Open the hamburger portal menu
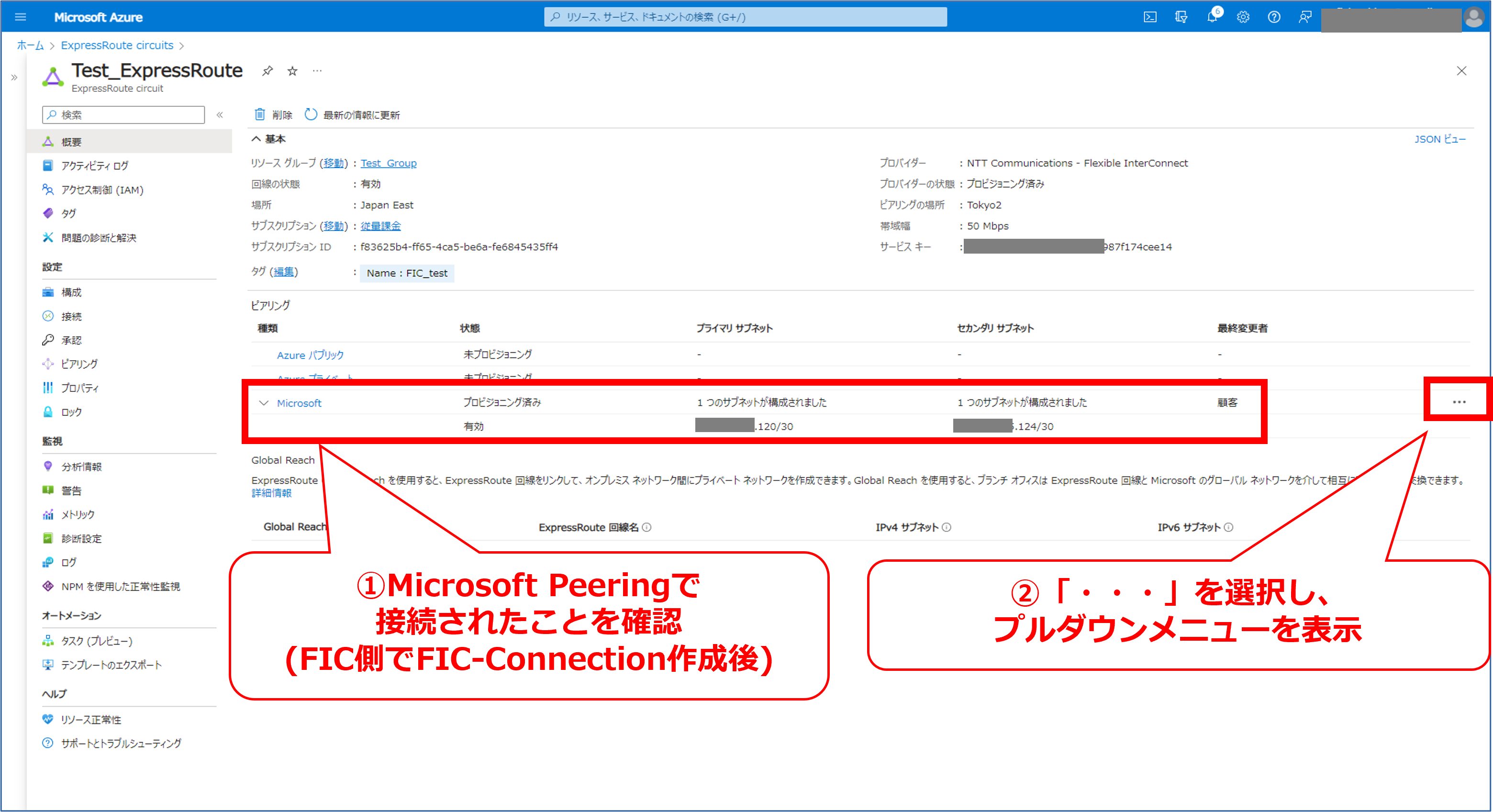The height and width of the screenshot is (812, 1493). click(x=20, y=17)
